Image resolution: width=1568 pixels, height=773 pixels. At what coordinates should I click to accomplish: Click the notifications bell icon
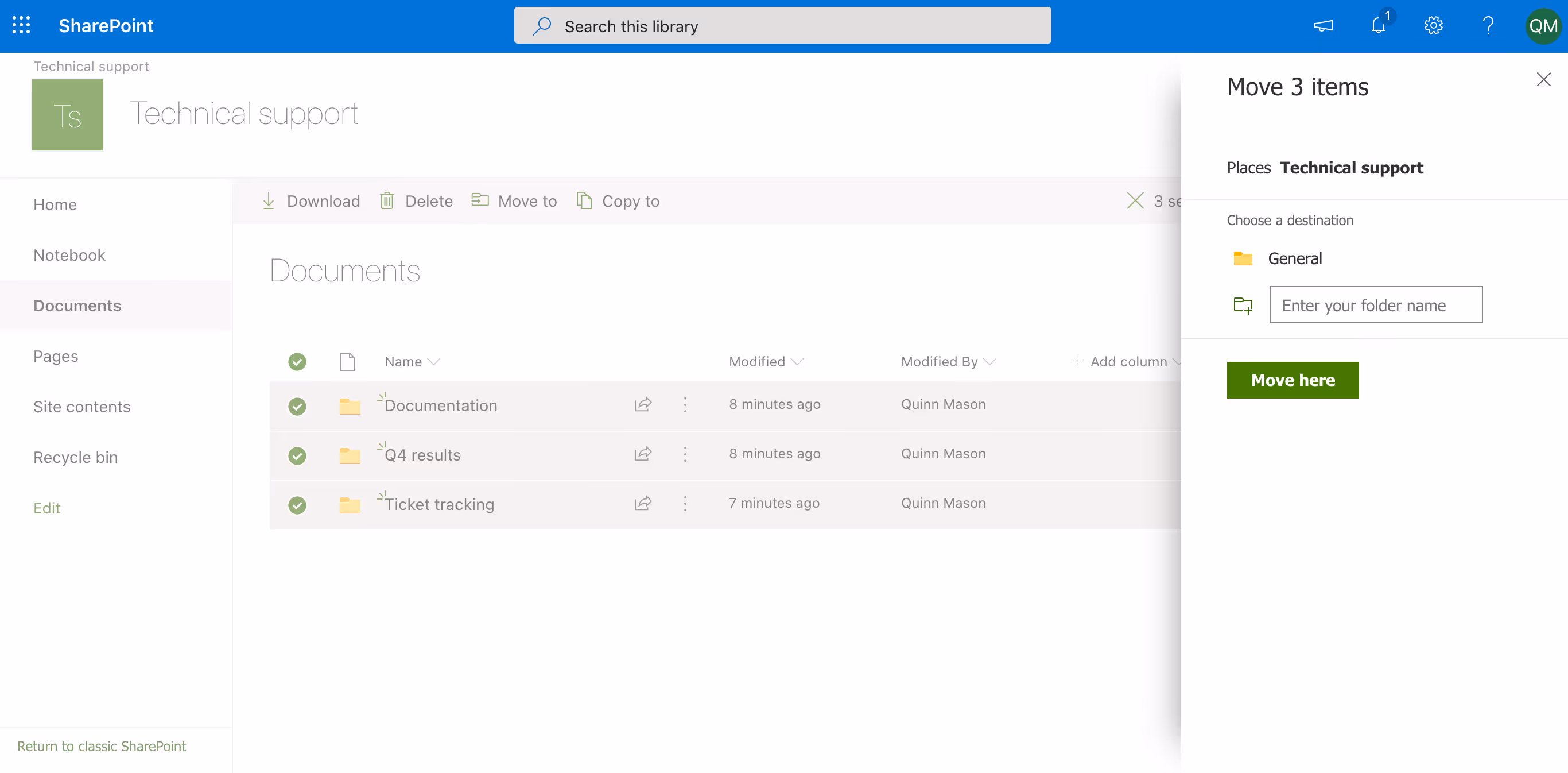click(1378, 26)
